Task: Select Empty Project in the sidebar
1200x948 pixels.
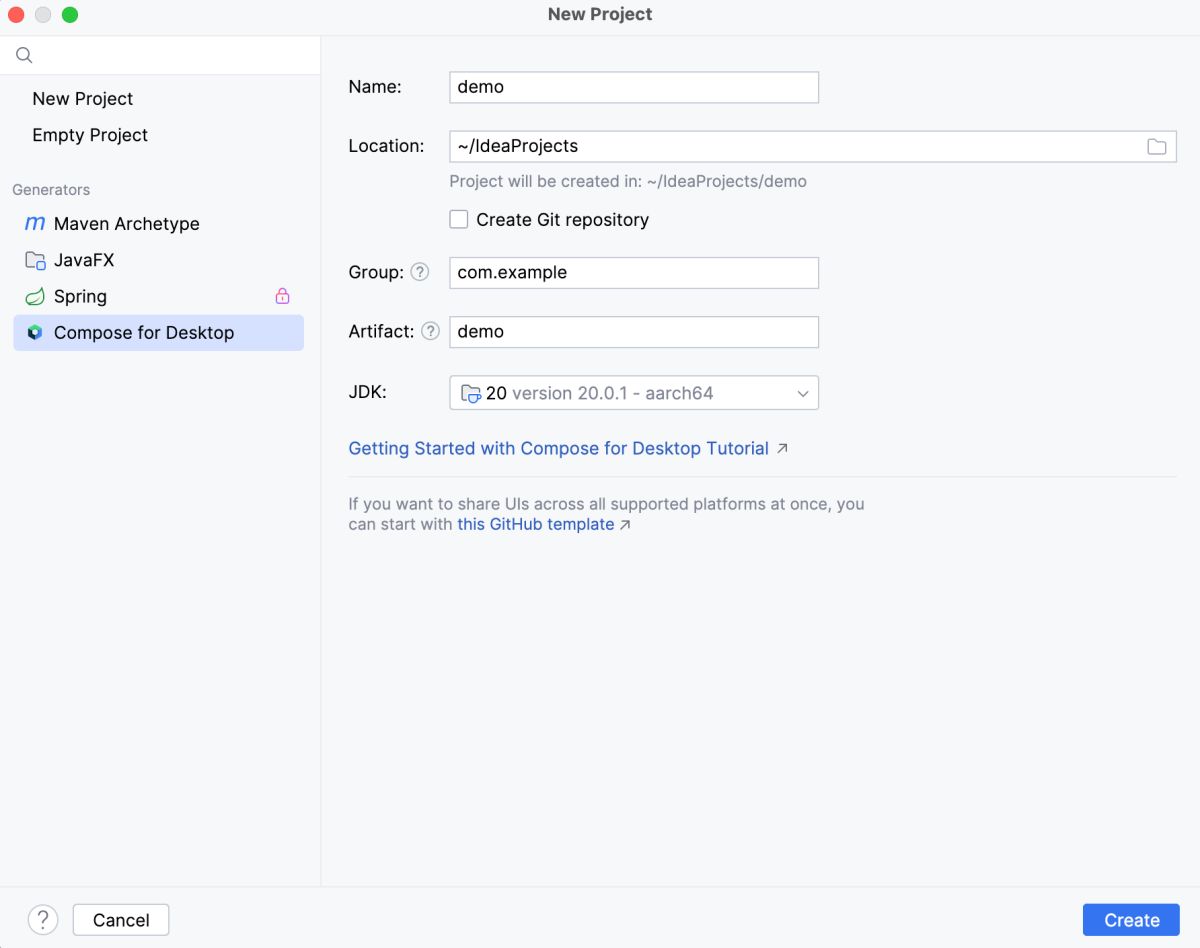Action: pos(90,135)
